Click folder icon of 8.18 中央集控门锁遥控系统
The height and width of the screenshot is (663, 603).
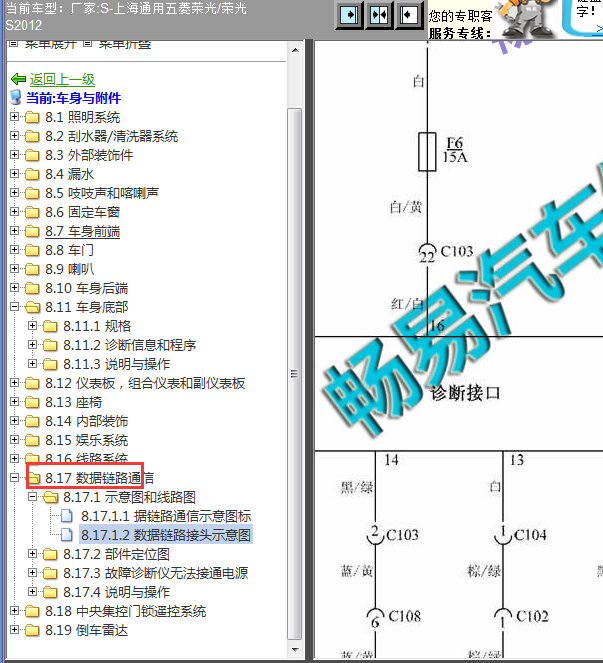[32, 611]
